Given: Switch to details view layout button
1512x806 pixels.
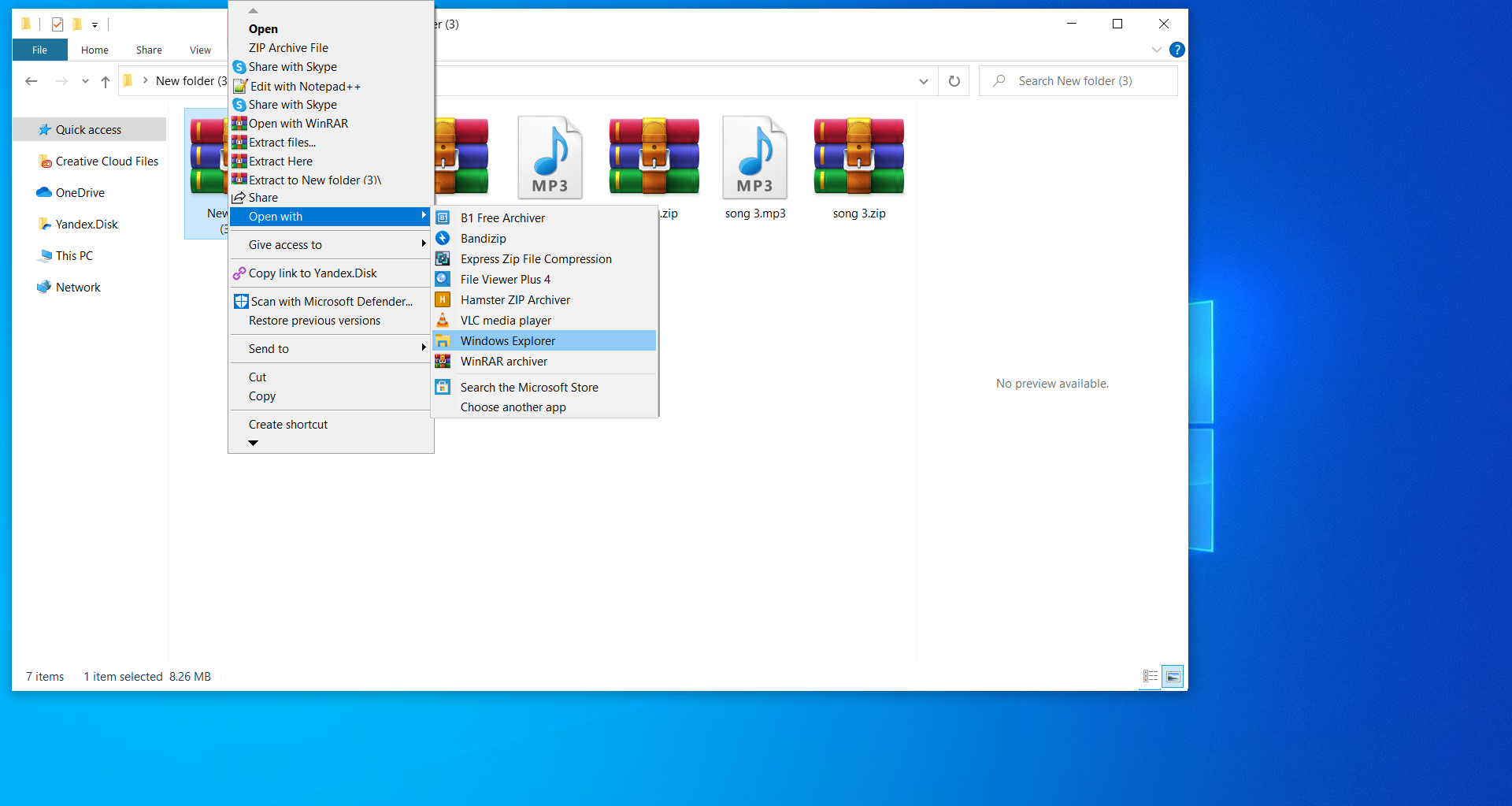Looking at the screenshot, I should coord(1151,677).
